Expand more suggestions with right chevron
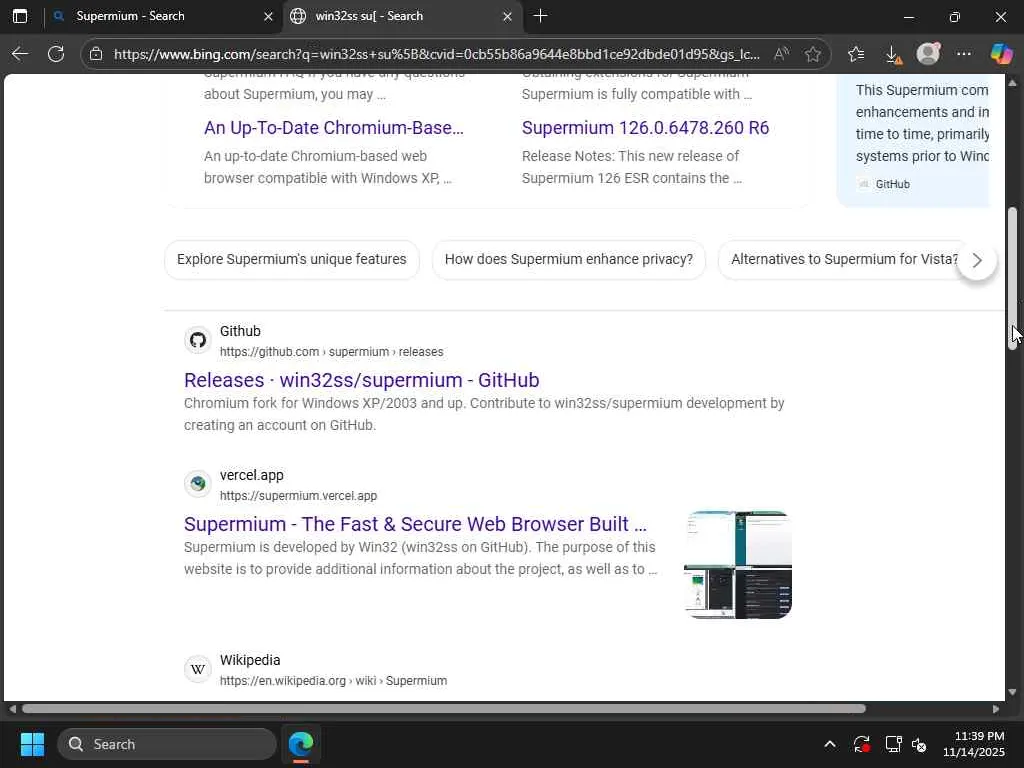The height and width of the screenshot is (768, 1024). [977, 261]
